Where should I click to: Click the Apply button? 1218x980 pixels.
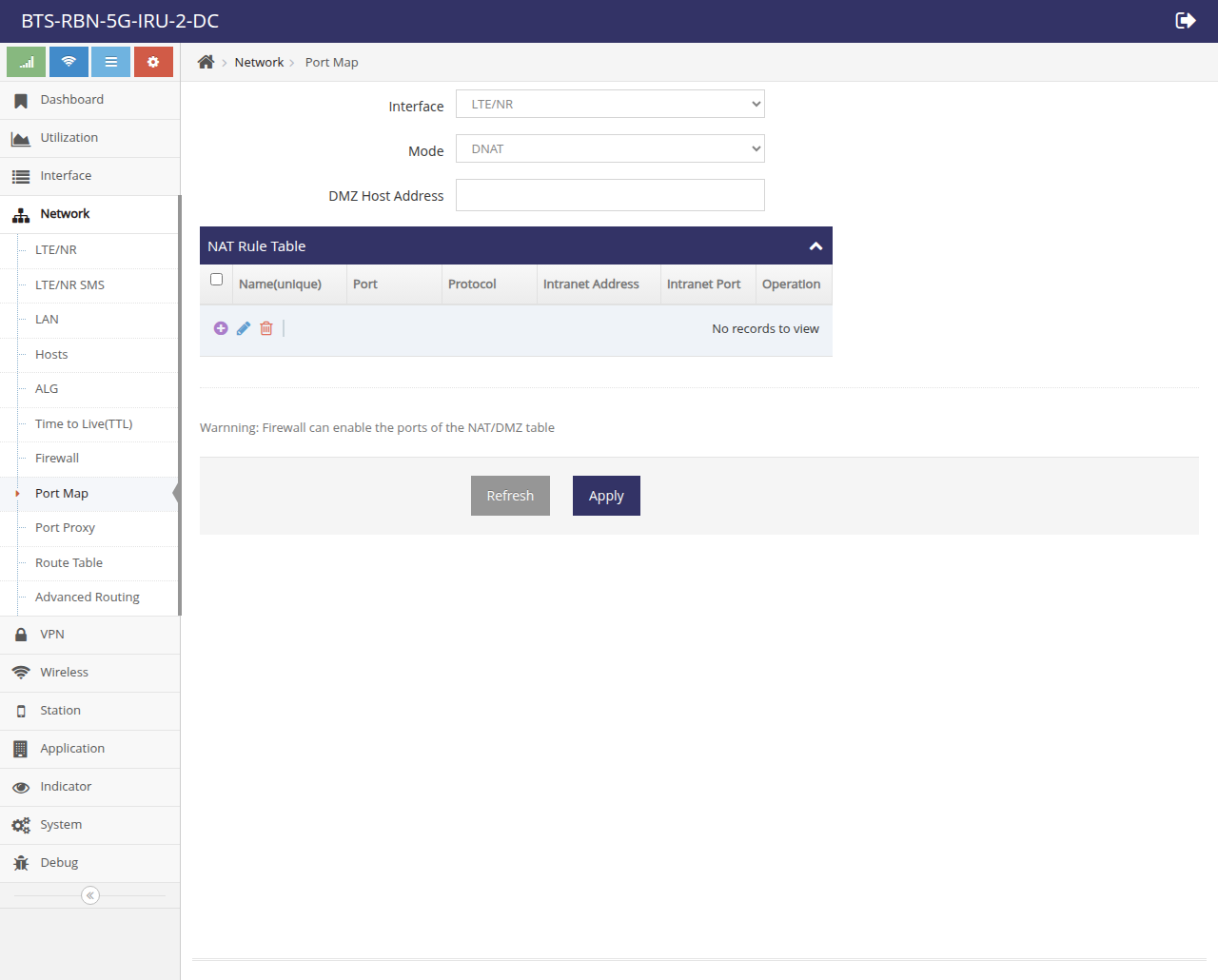(606, 496)
